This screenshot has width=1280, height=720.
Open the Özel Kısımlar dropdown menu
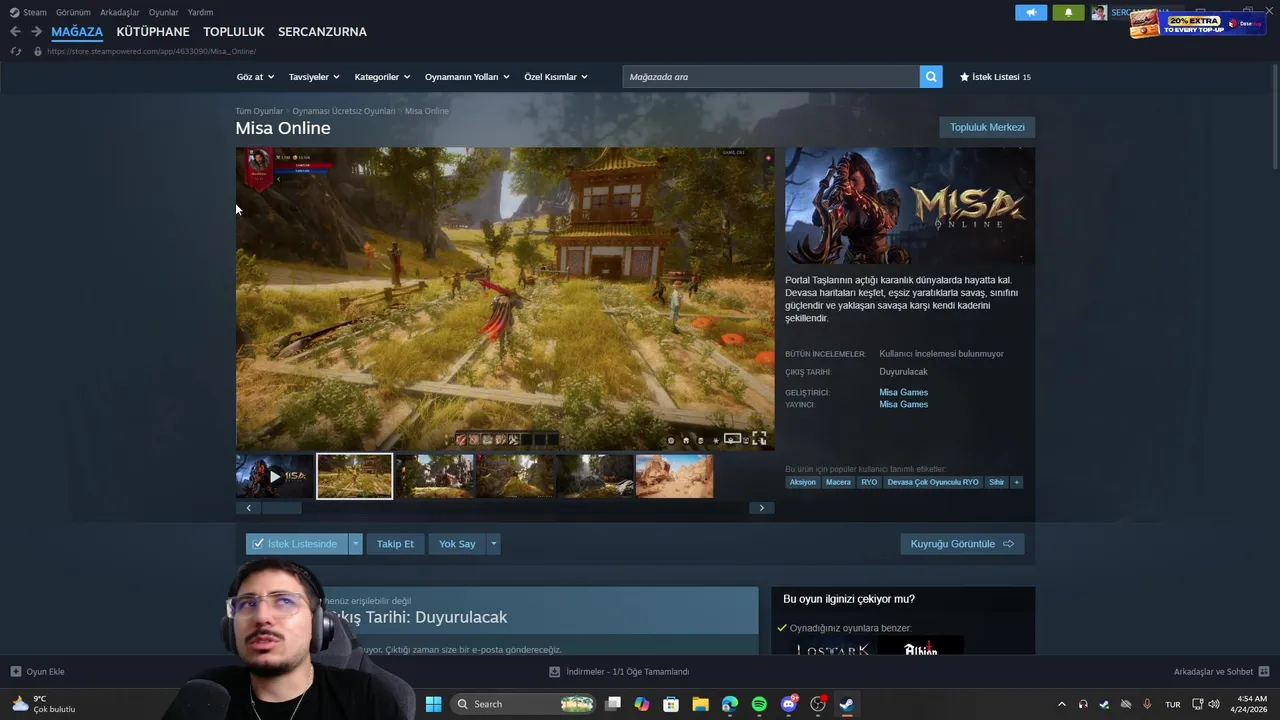tap(556, 77)
